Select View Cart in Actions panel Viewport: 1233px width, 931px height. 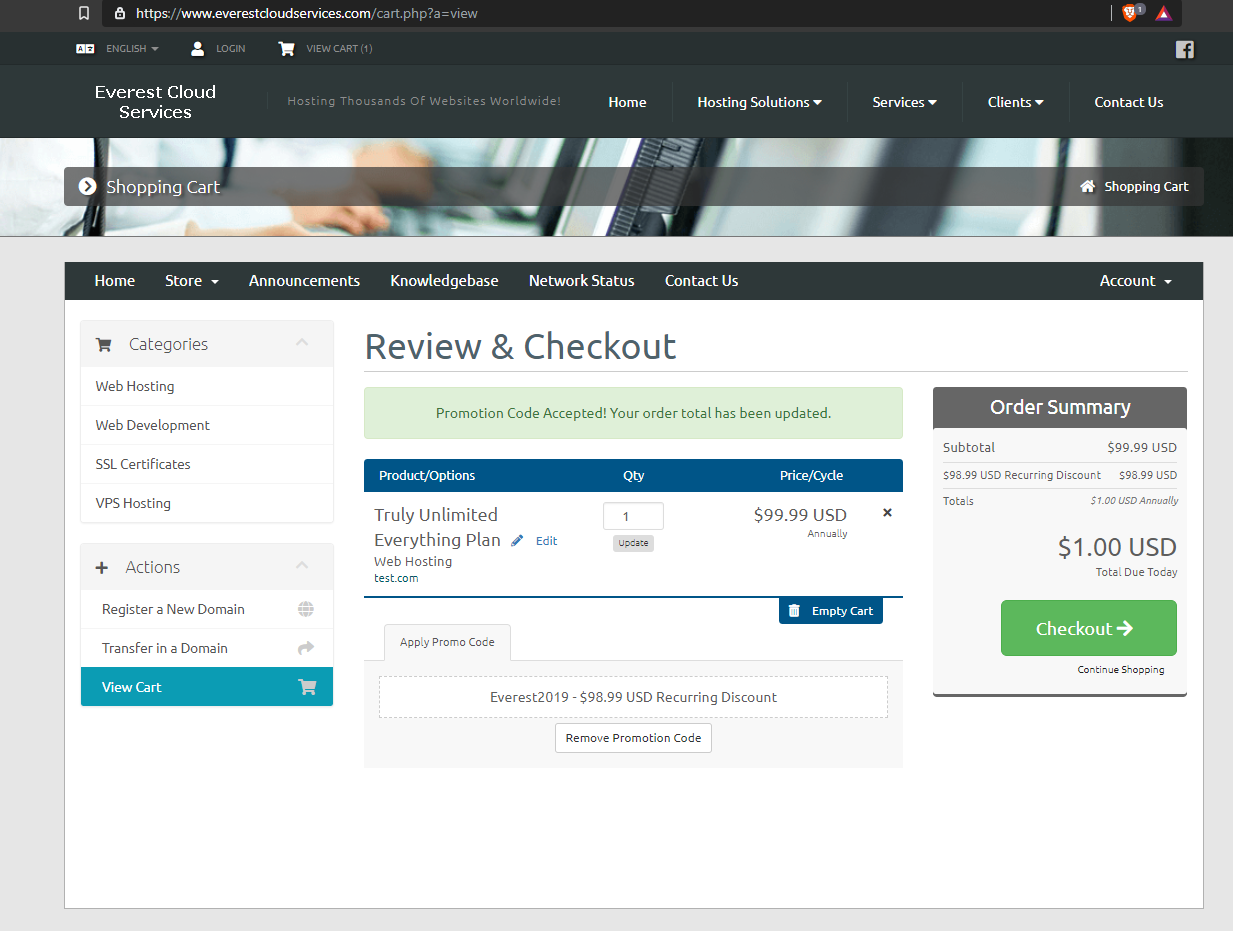pos(207,687)
